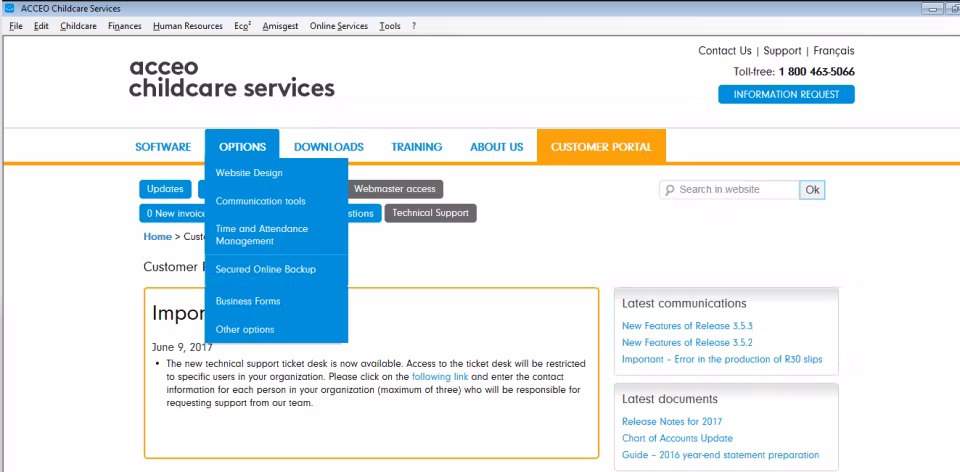Open the Online Services menu
960x472 pixels.
click(338, 26)
